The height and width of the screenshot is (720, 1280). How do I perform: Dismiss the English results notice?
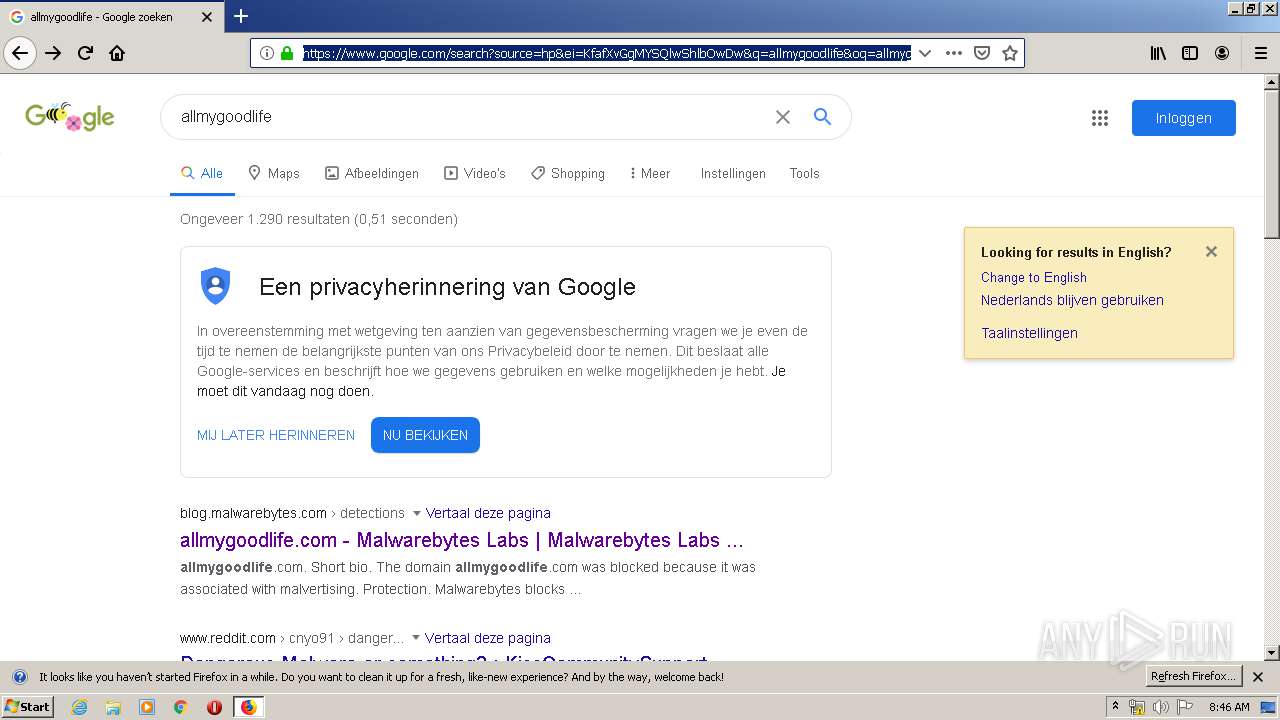pyautogui.click(x=1211, y=252)
